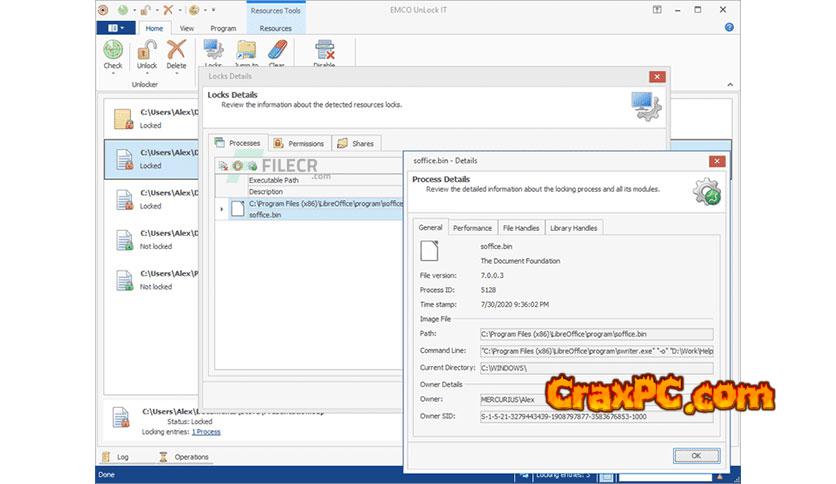Image resolution: width=836 pixels, height=484 pixels.
Task: Click the Locks details ribbon icon
Action: (x=213, y=50)
